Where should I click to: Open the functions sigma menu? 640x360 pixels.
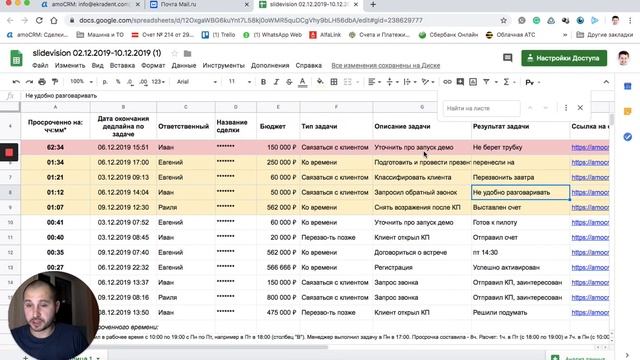pos(506,82)
